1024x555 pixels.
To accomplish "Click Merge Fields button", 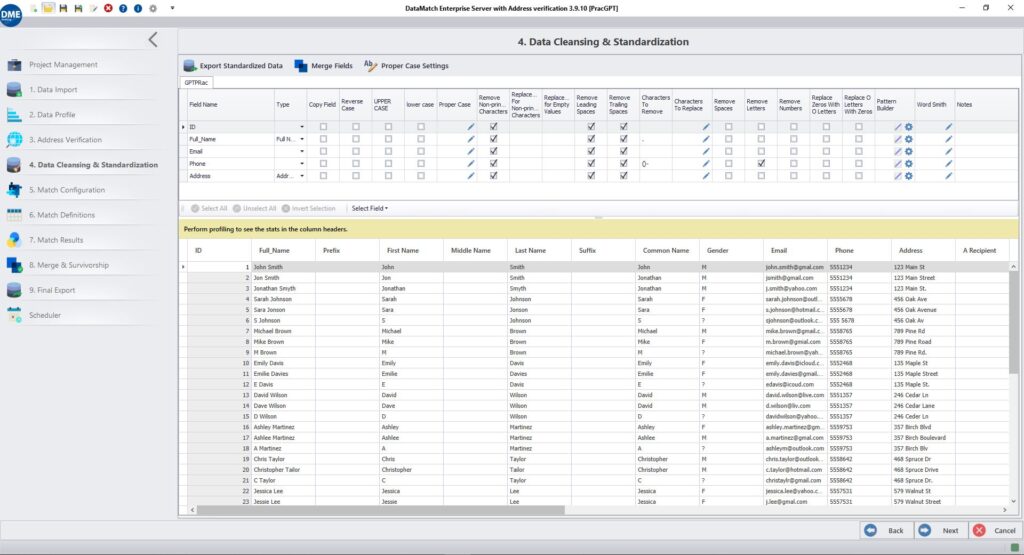I will coord(323,66).
